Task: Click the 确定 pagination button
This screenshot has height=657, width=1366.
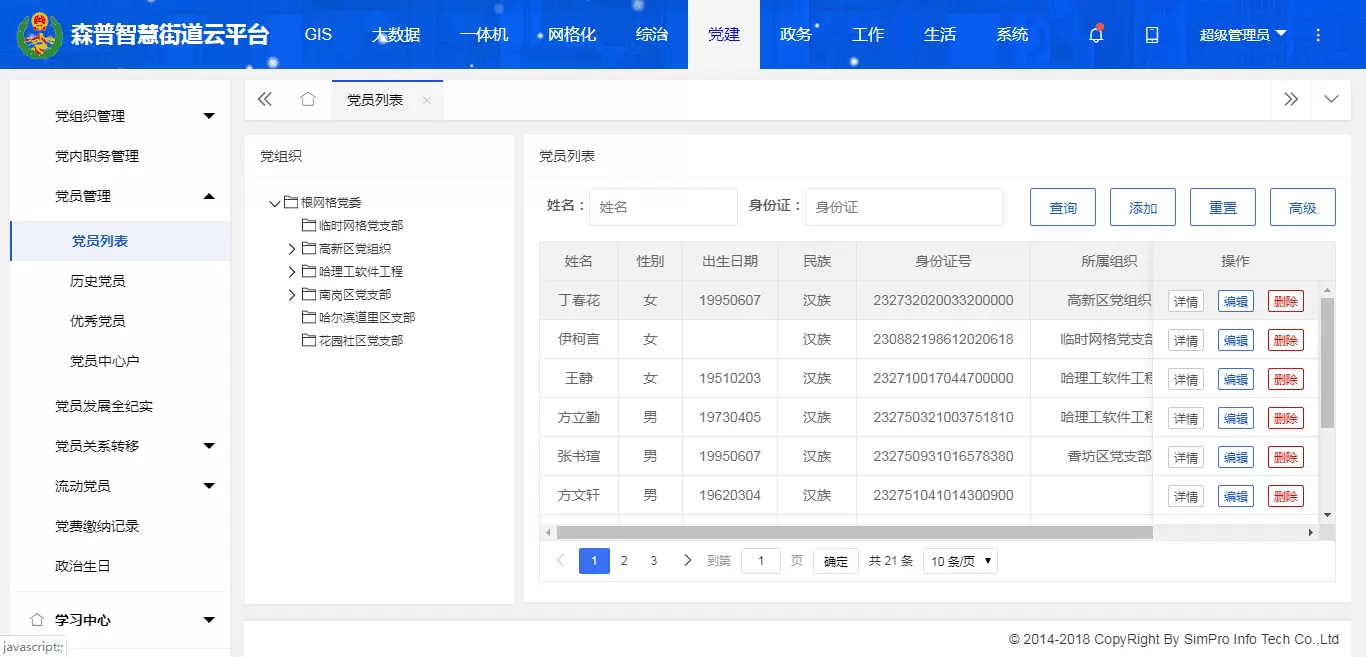Action: click(x=836, y=561)
